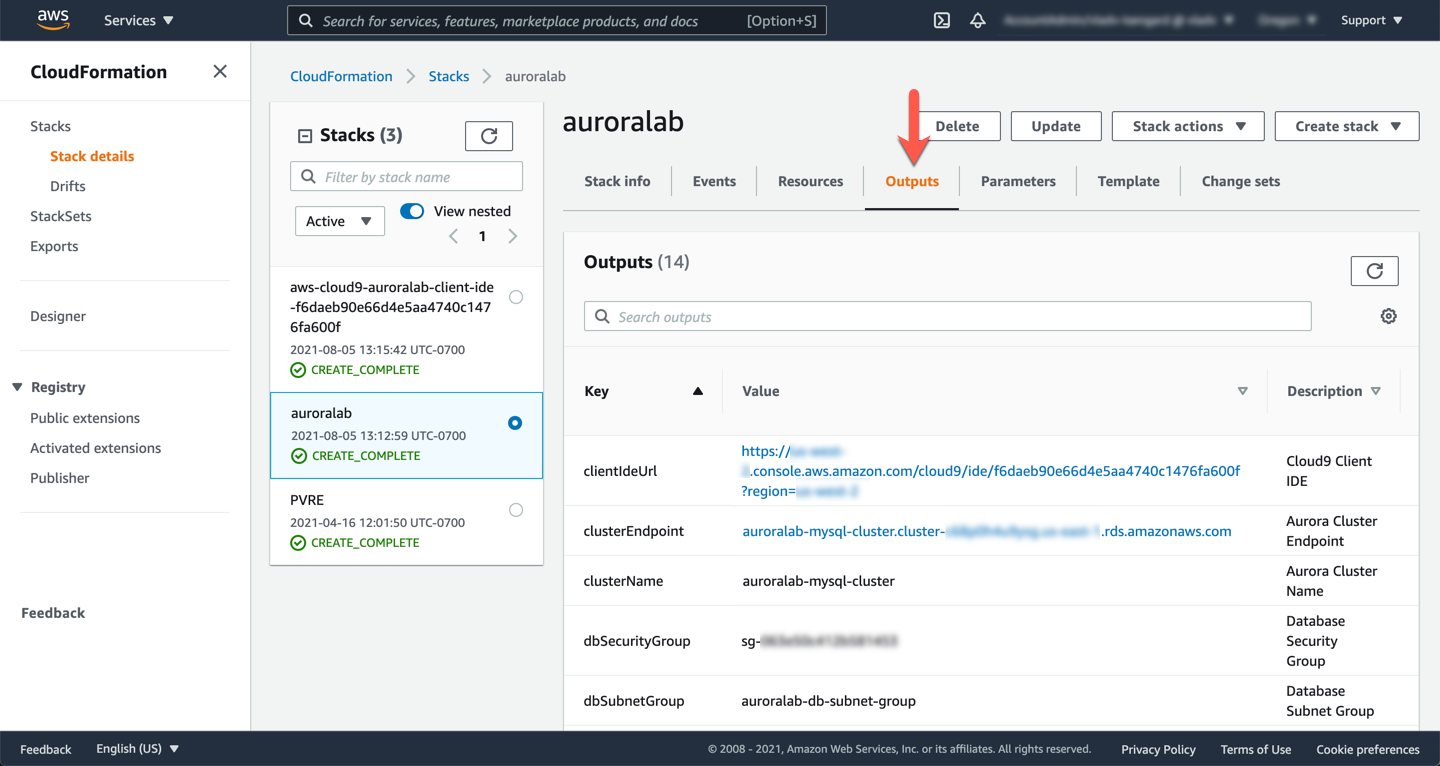Switch to the Parameters tab
Image resolution: width=1440 pixels, height=766 pixels.
[x=1017, y=181]
